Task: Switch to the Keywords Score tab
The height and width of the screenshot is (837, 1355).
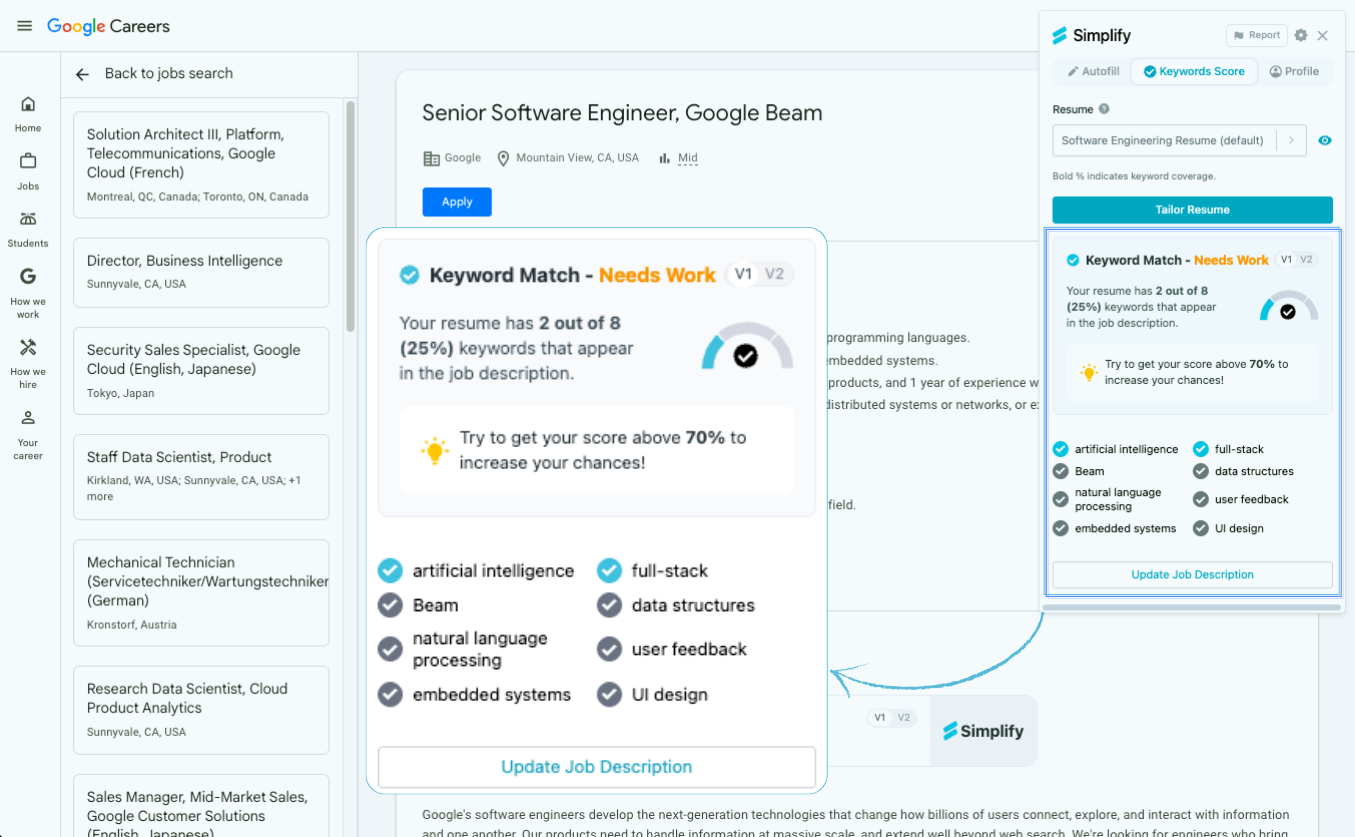Action: click(1194, 72)
